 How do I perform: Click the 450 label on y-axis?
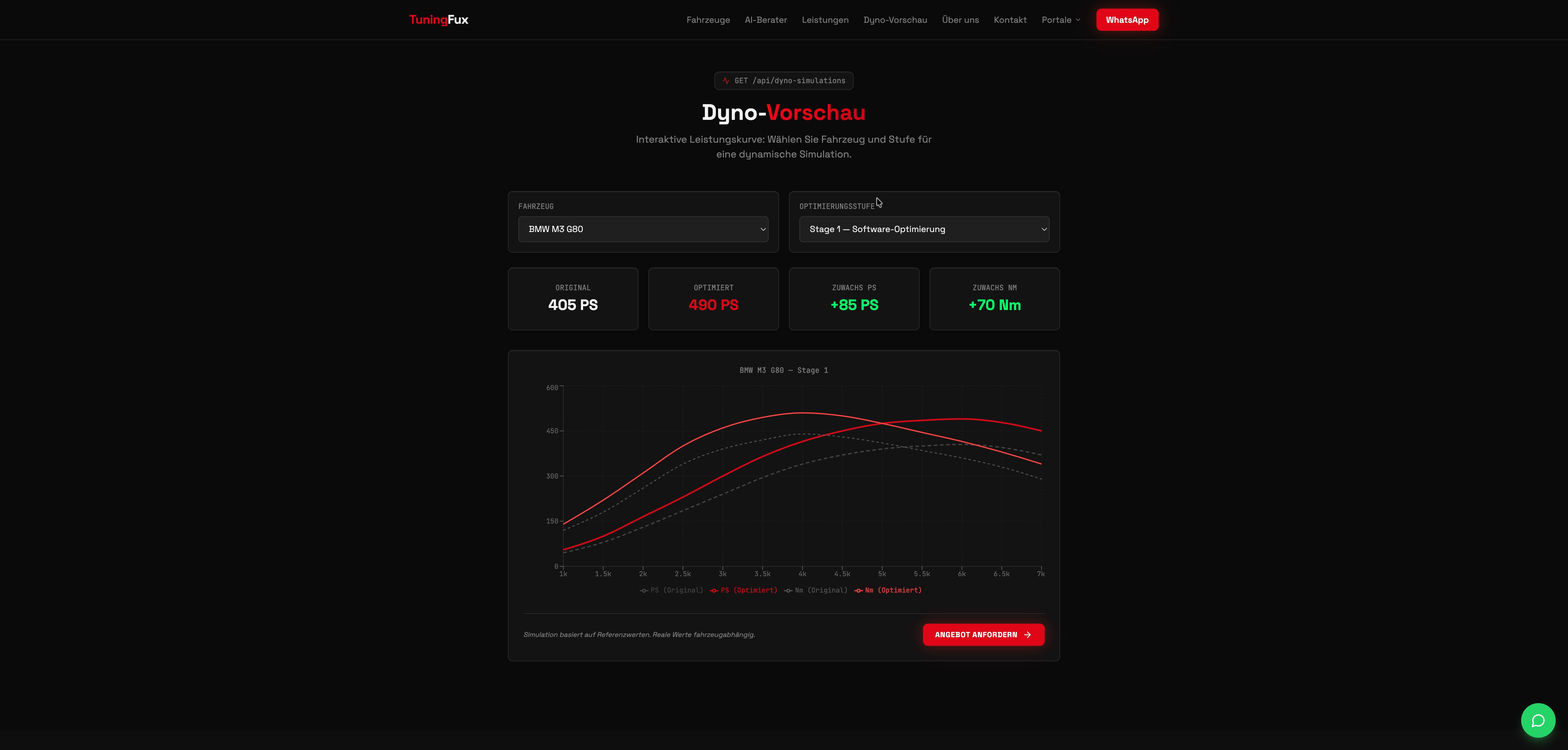(x=552, y=430)
